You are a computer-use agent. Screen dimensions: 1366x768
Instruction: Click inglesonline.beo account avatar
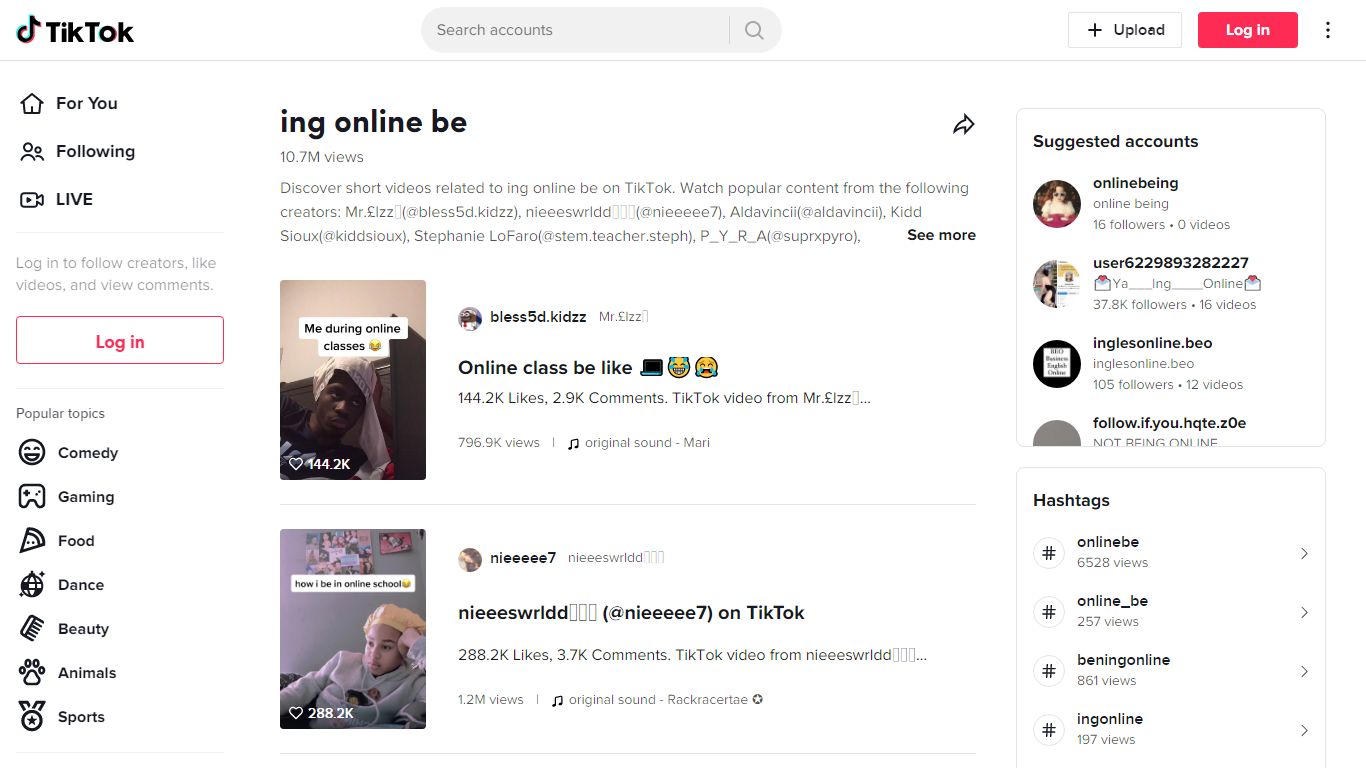1057,364
